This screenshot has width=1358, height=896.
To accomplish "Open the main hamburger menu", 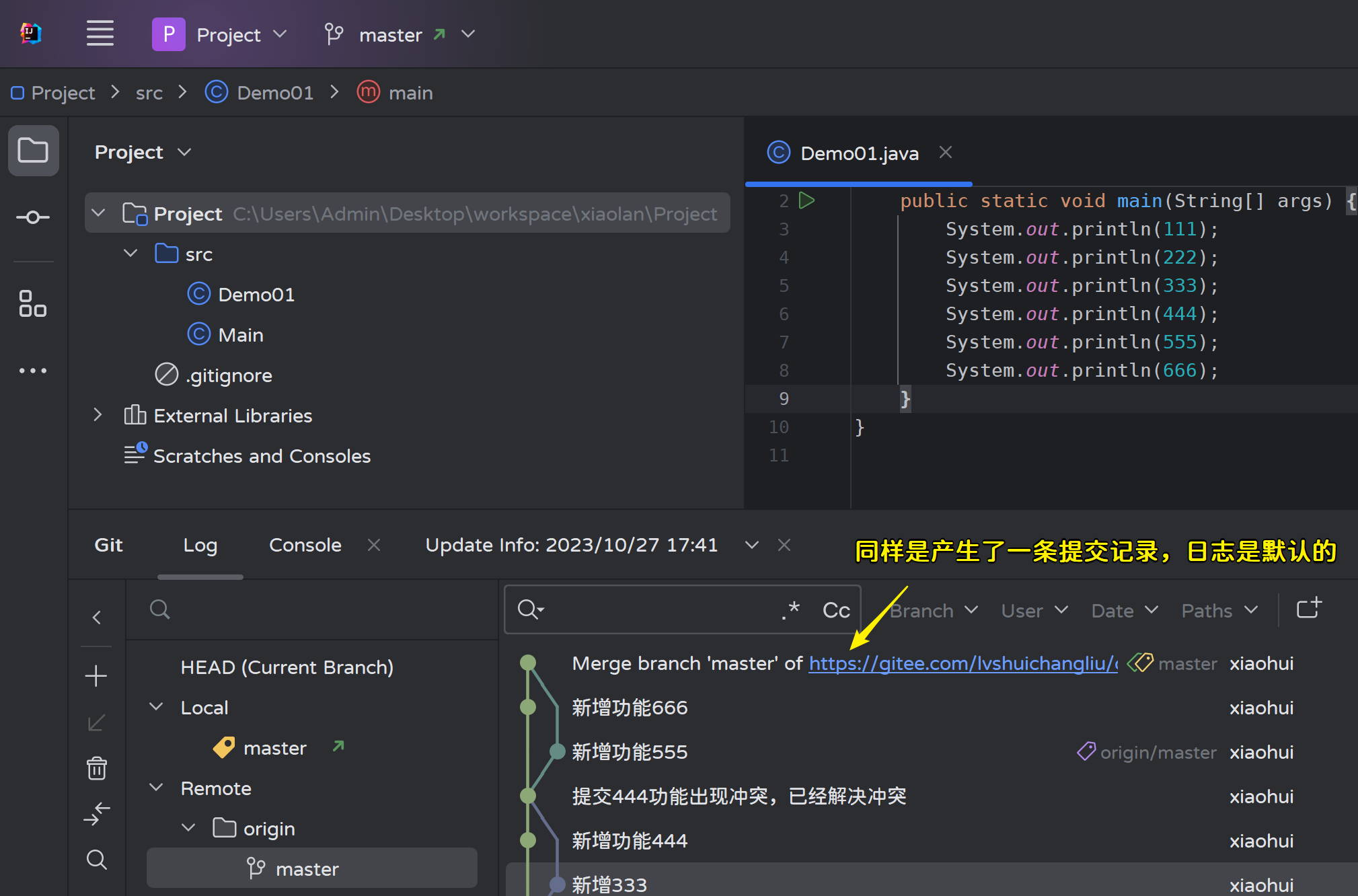I will pos(100,34).
